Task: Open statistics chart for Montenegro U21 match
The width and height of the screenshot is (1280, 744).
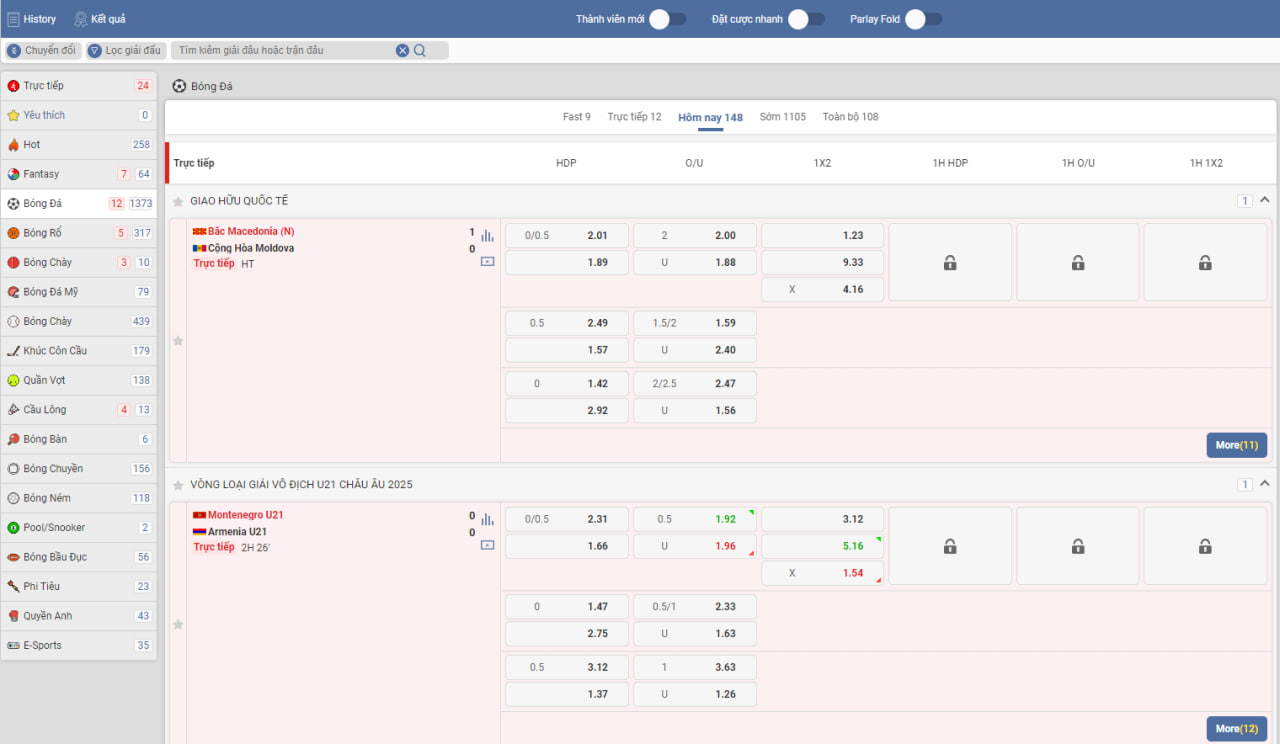Action: click(x=487, y=520)
